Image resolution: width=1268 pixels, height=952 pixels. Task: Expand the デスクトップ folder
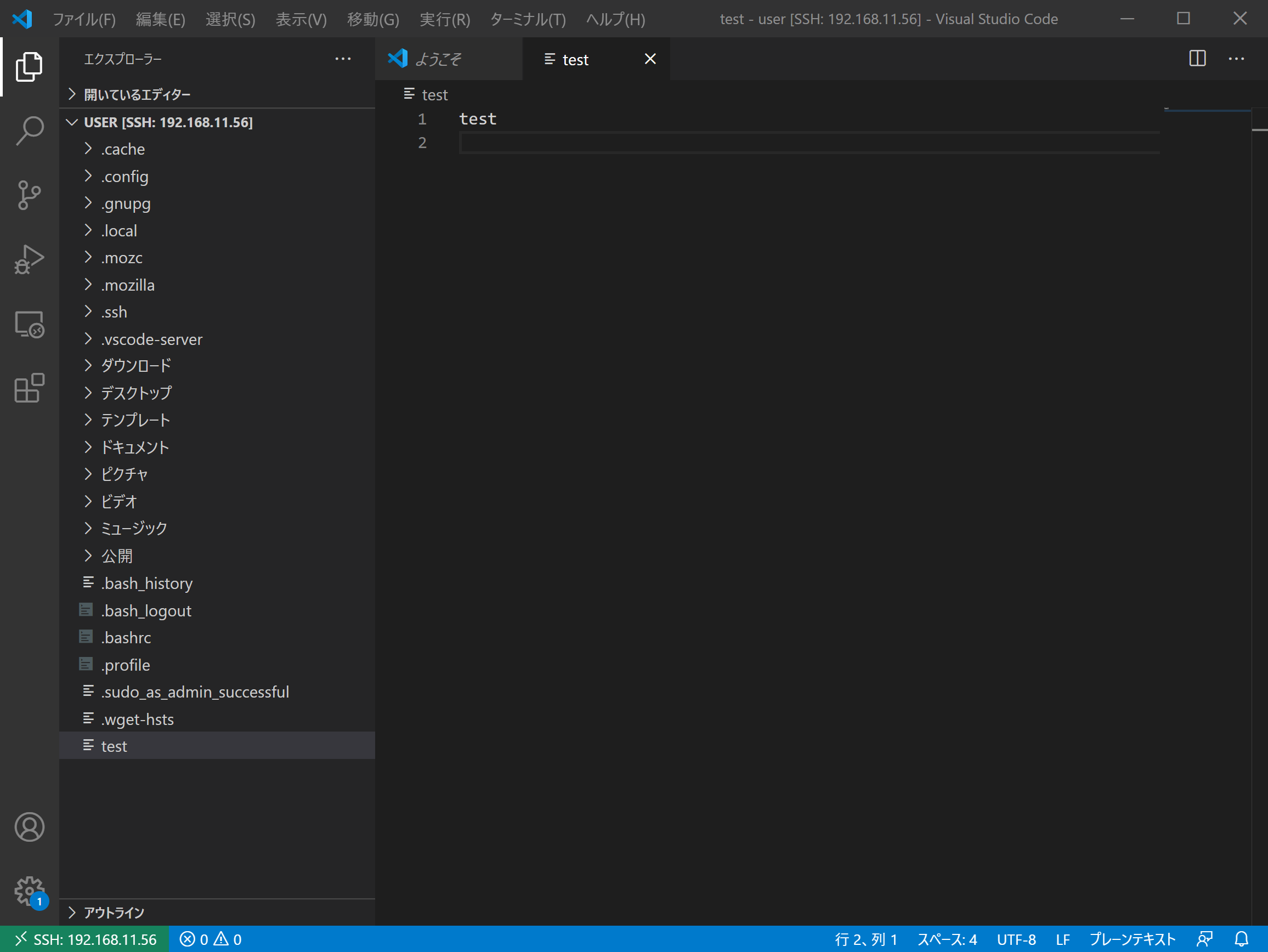pyautogui.click(x=217, y=393)
